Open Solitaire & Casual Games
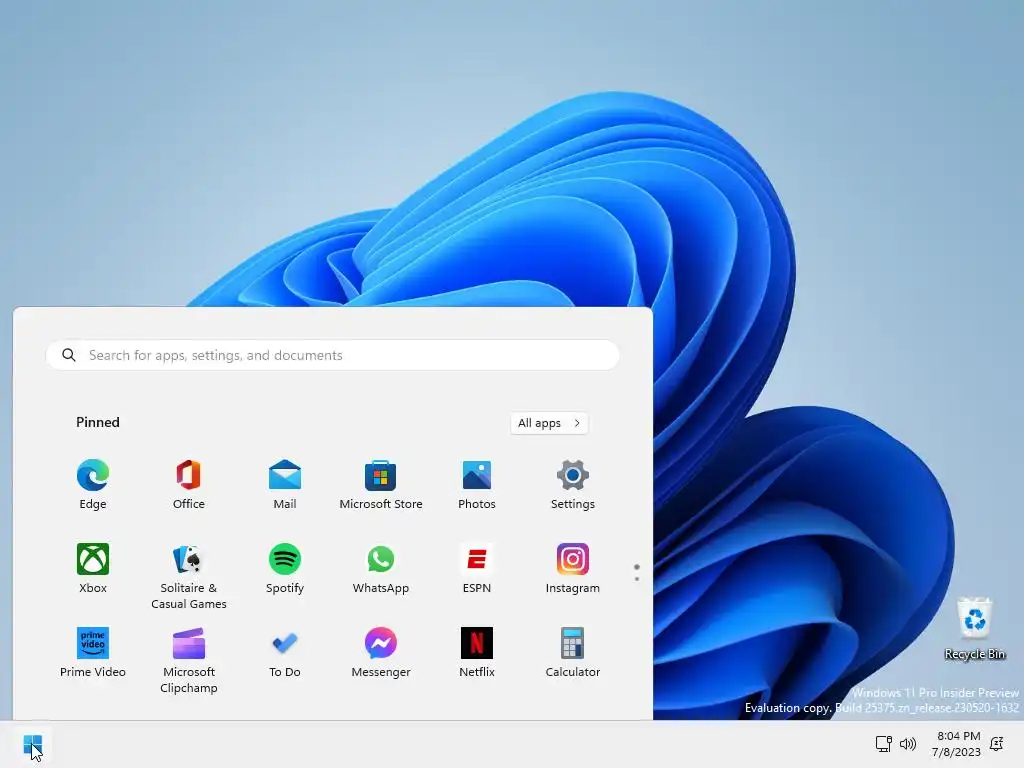 point(189,576)
